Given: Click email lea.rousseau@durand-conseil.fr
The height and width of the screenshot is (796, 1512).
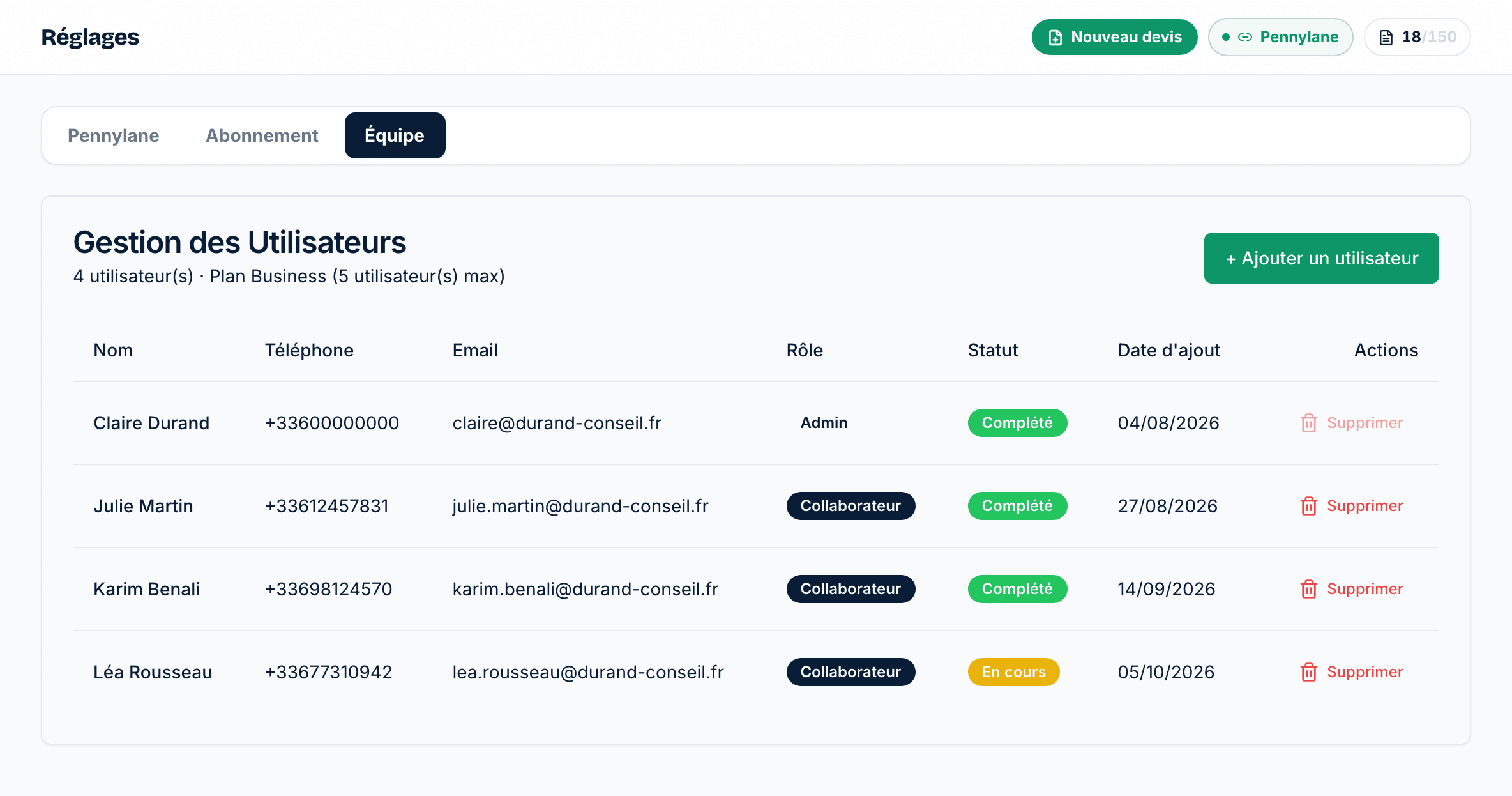Looking at the screenshot, I should 588,672.
